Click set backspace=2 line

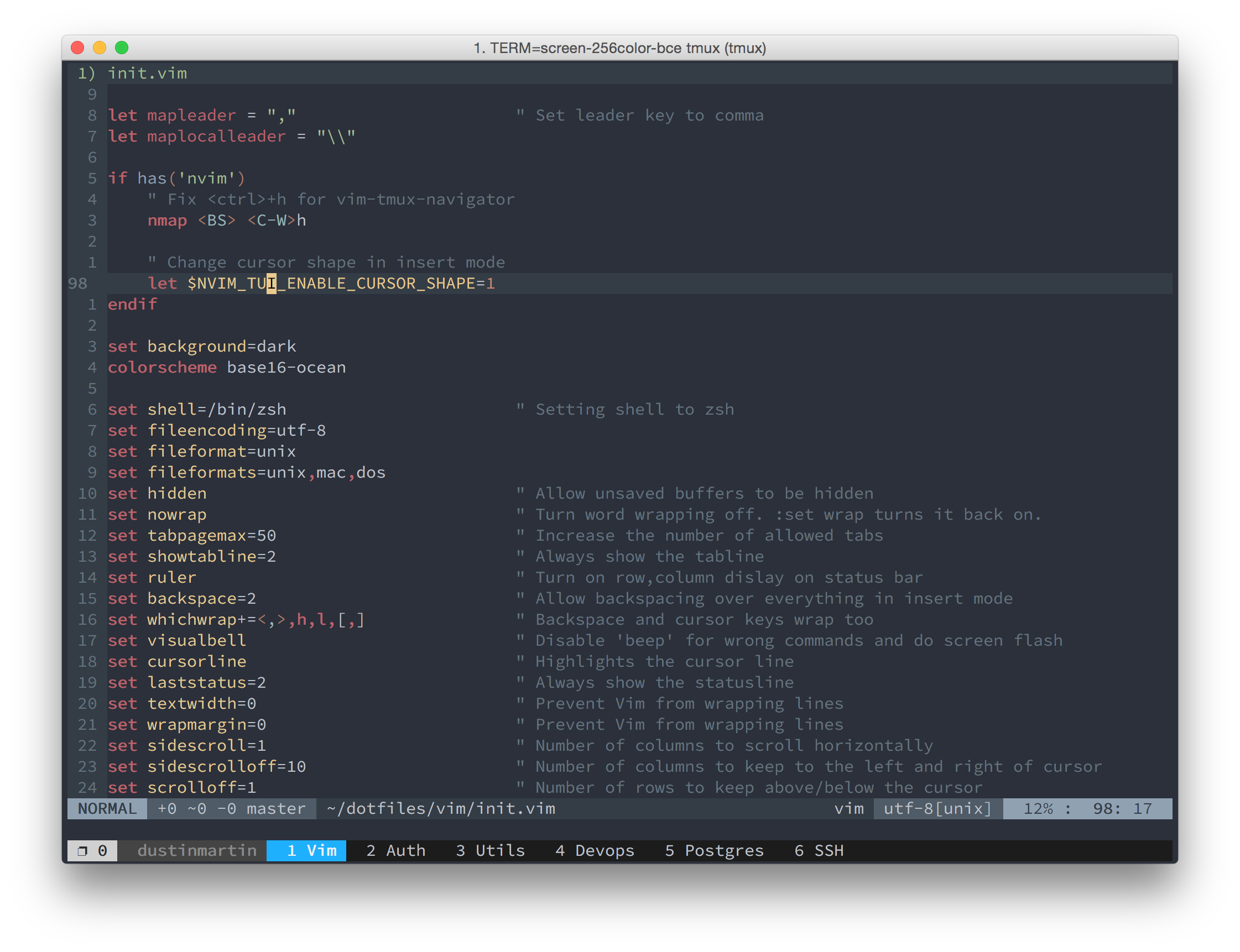click(182, 598)
